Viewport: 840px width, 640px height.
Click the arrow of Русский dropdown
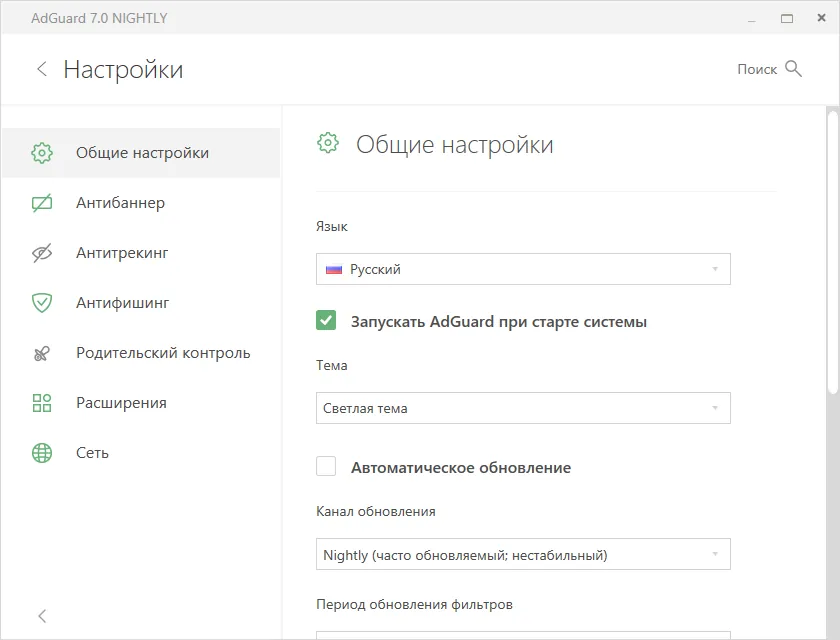715,269
